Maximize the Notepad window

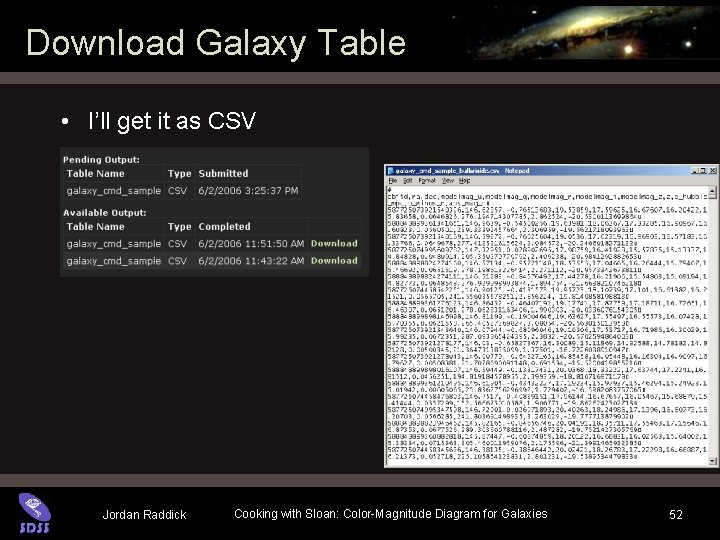pyautogui.click(x=703, y=170)
